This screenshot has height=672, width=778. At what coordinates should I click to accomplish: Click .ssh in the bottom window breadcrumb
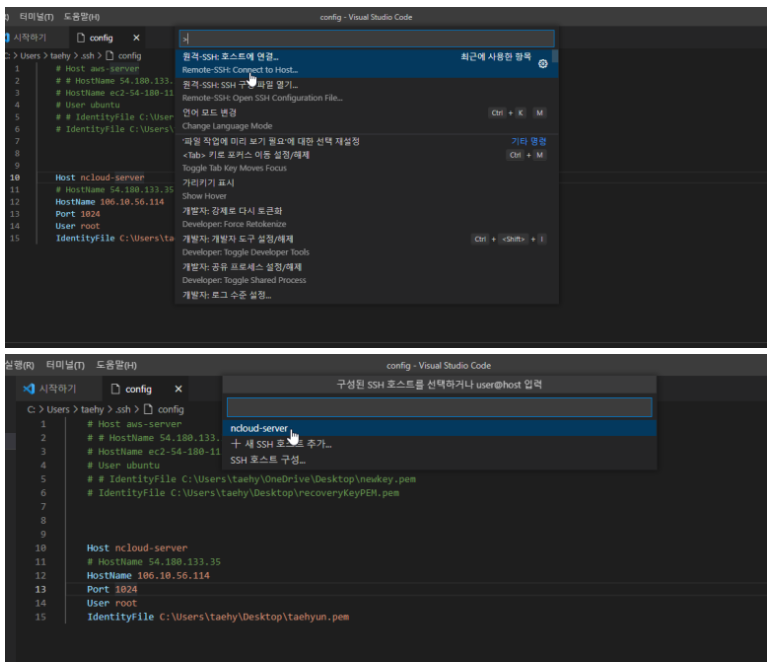[x=123, y=409]
